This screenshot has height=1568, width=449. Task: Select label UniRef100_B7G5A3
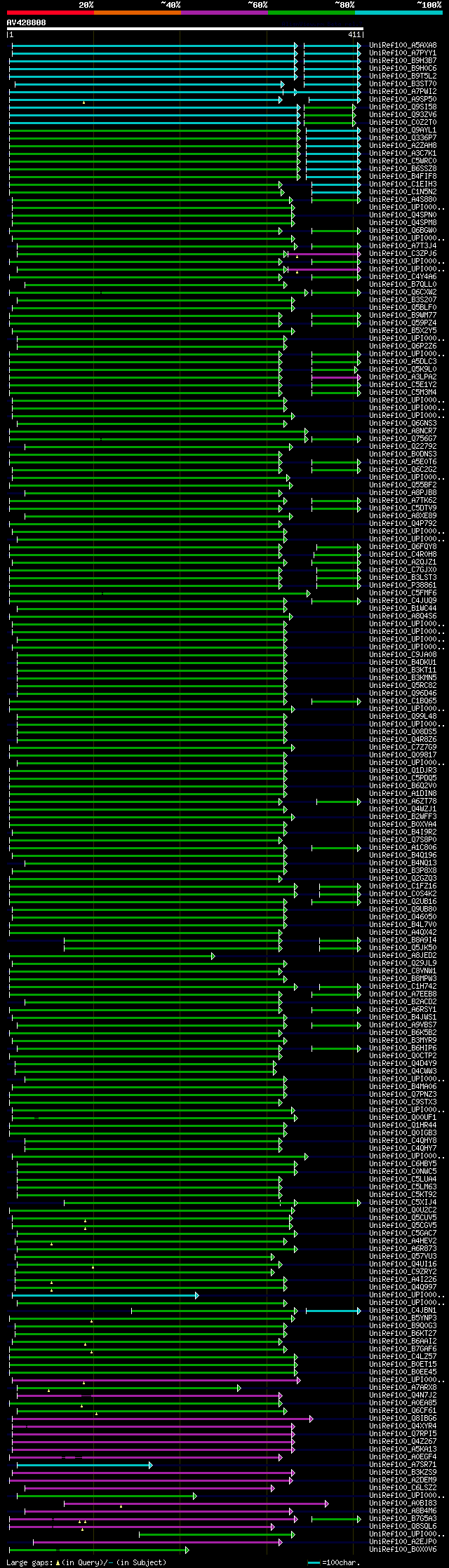(403, 1518)
